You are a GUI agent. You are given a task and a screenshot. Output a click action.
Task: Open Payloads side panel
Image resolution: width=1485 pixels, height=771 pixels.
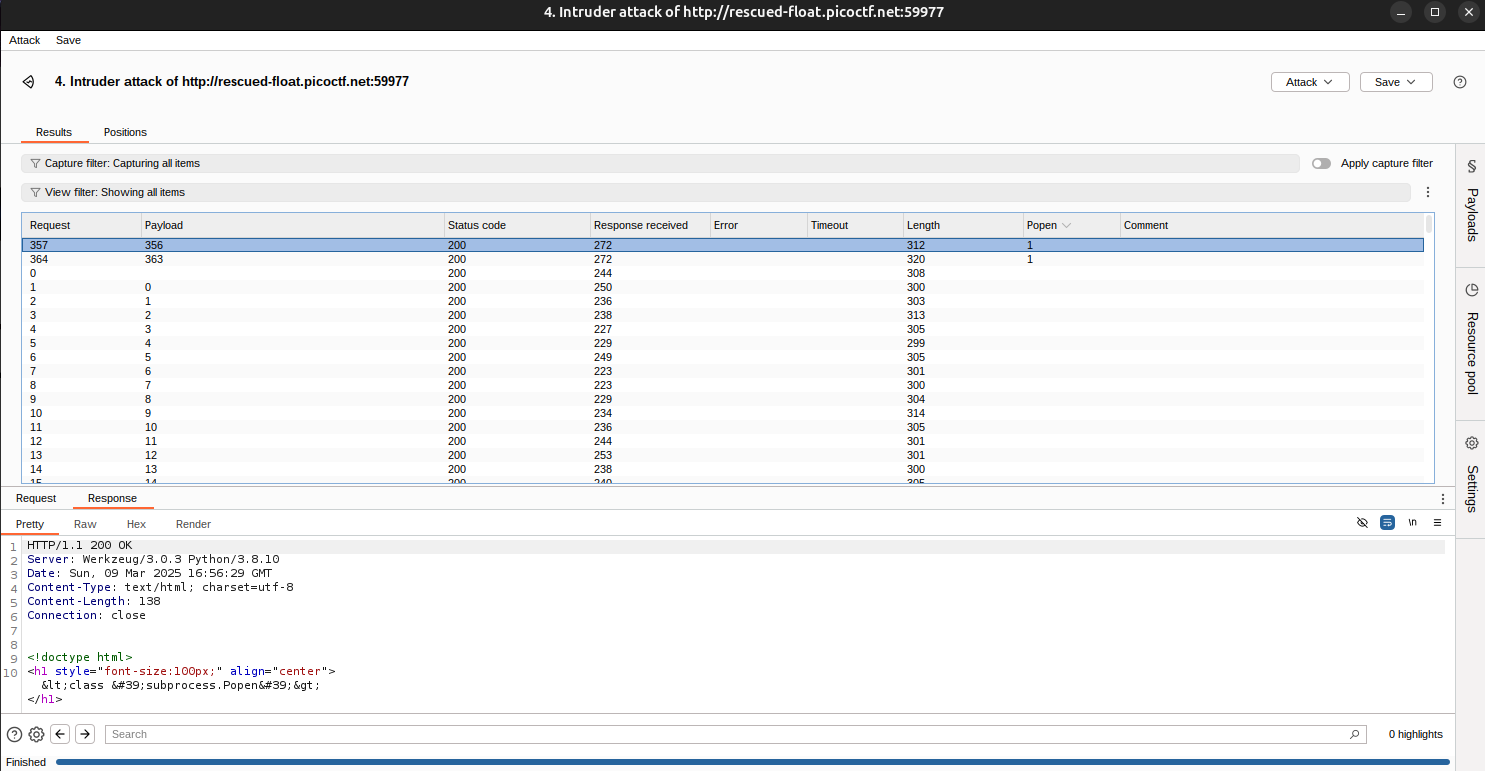pyautogui.click(x=1471, y=203)
